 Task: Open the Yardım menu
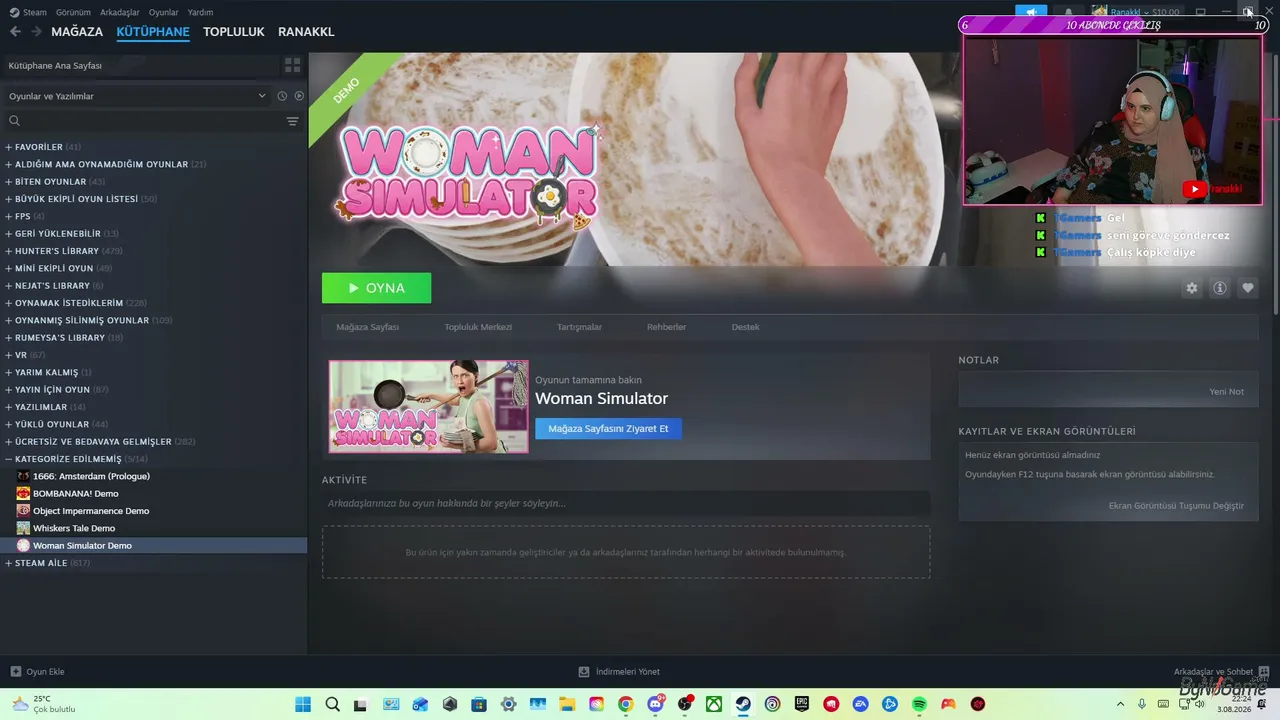tap(200, 12)
